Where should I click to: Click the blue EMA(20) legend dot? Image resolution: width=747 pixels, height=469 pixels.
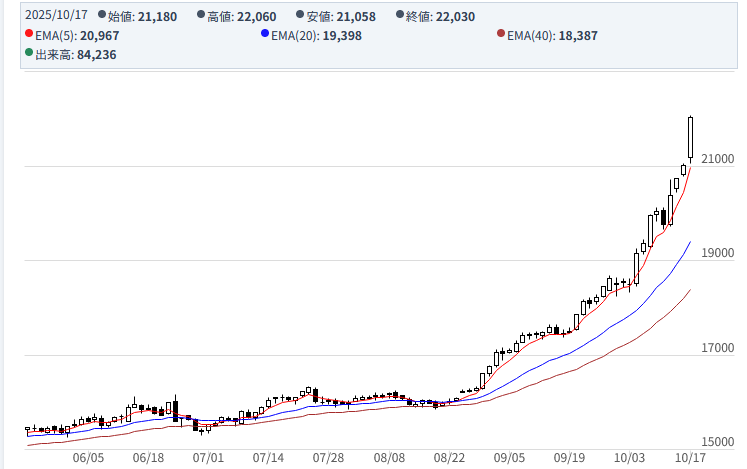pos(265,33)
